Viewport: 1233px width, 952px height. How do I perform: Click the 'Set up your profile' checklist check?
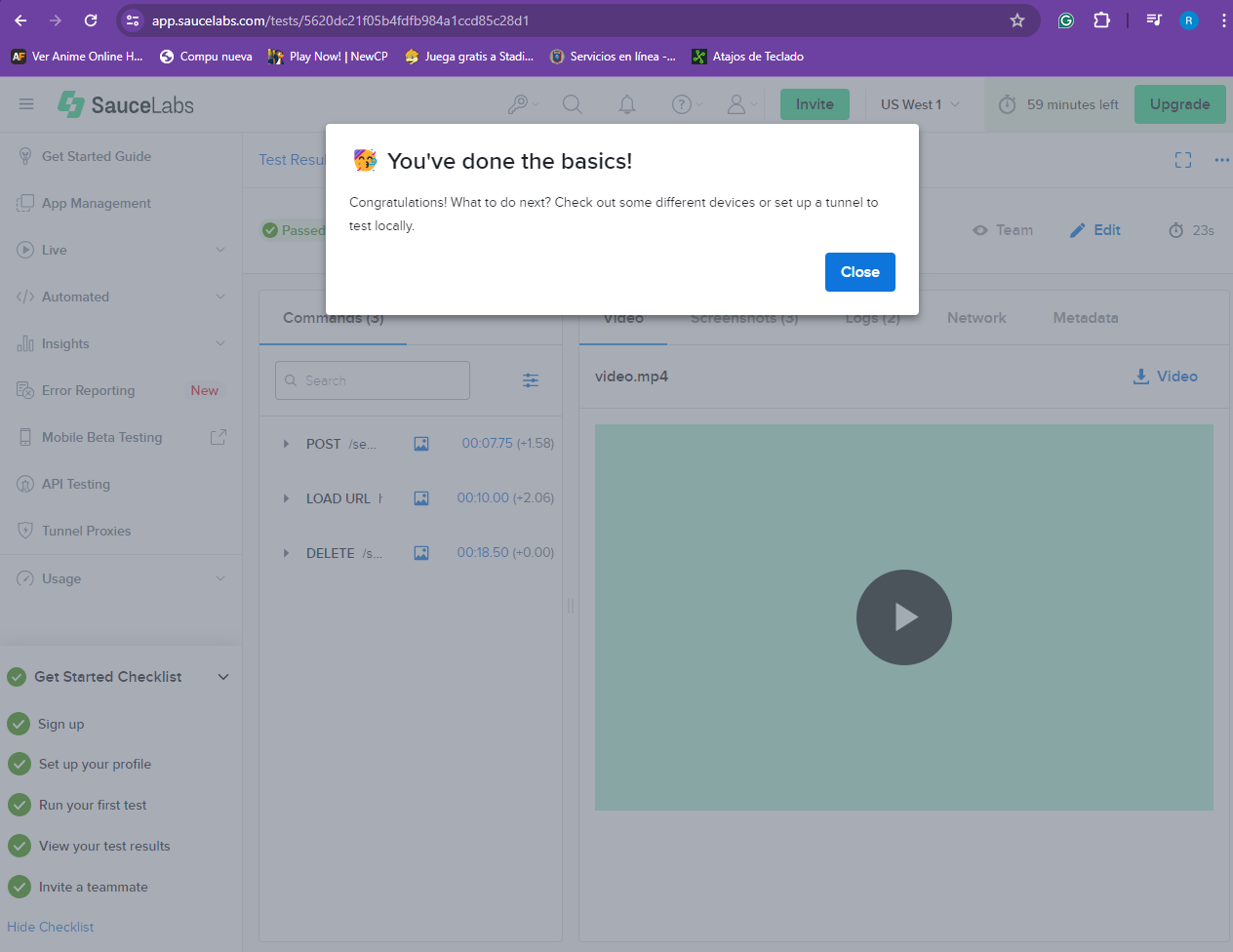(x=19, y=764)
